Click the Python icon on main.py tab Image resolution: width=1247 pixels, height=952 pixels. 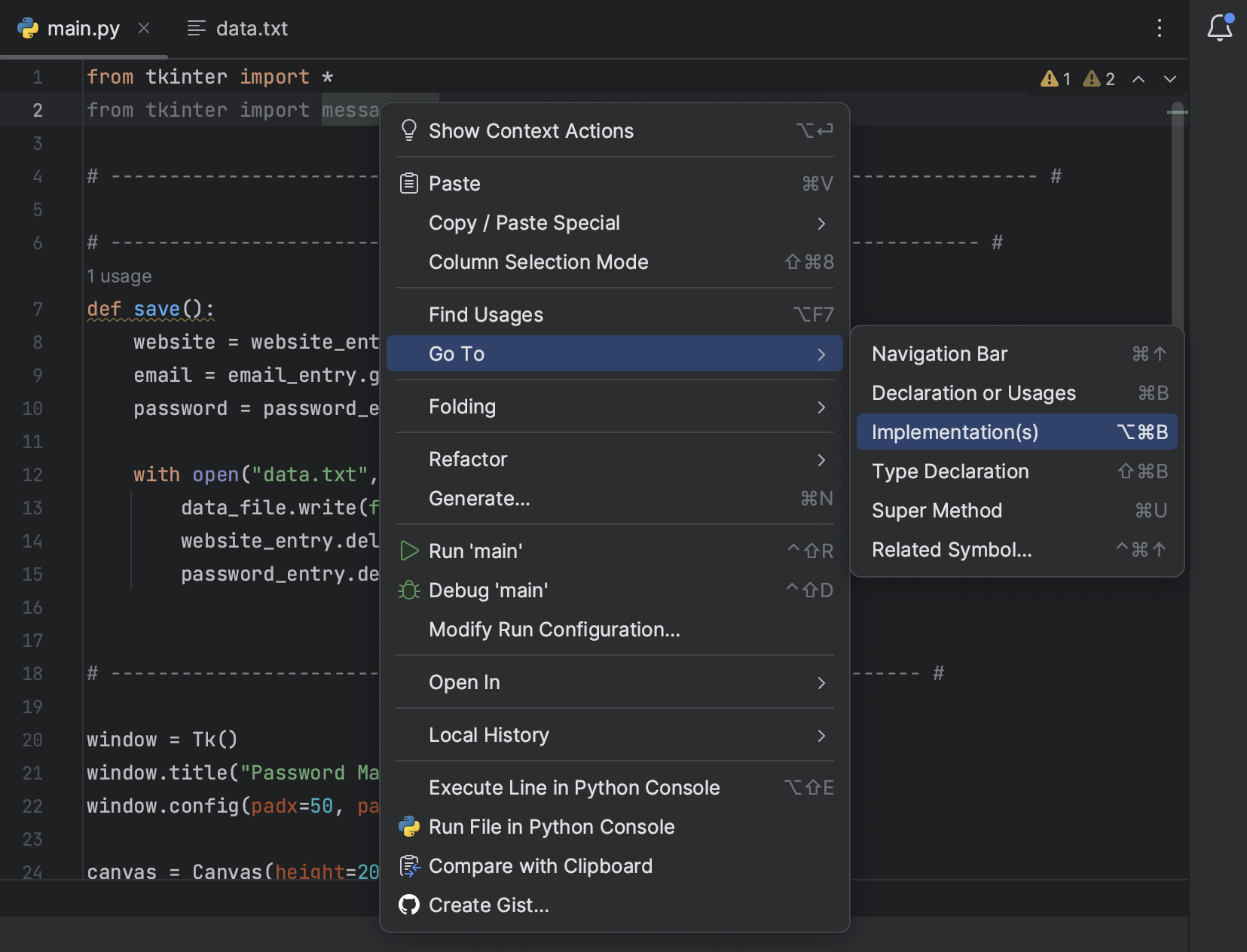[x=28, y=28]
